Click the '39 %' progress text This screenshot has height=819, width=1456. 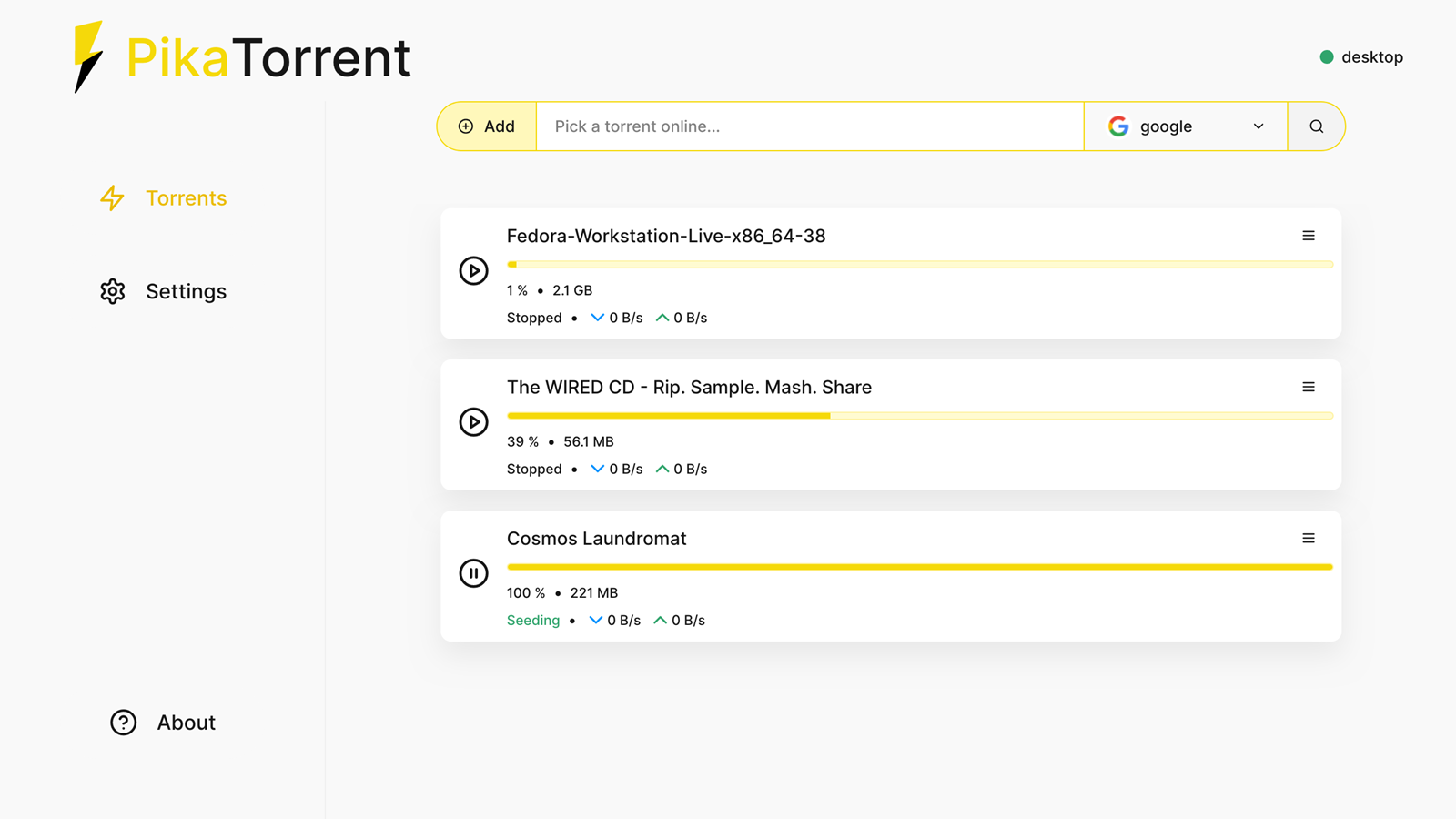click(x=522, y=441)
